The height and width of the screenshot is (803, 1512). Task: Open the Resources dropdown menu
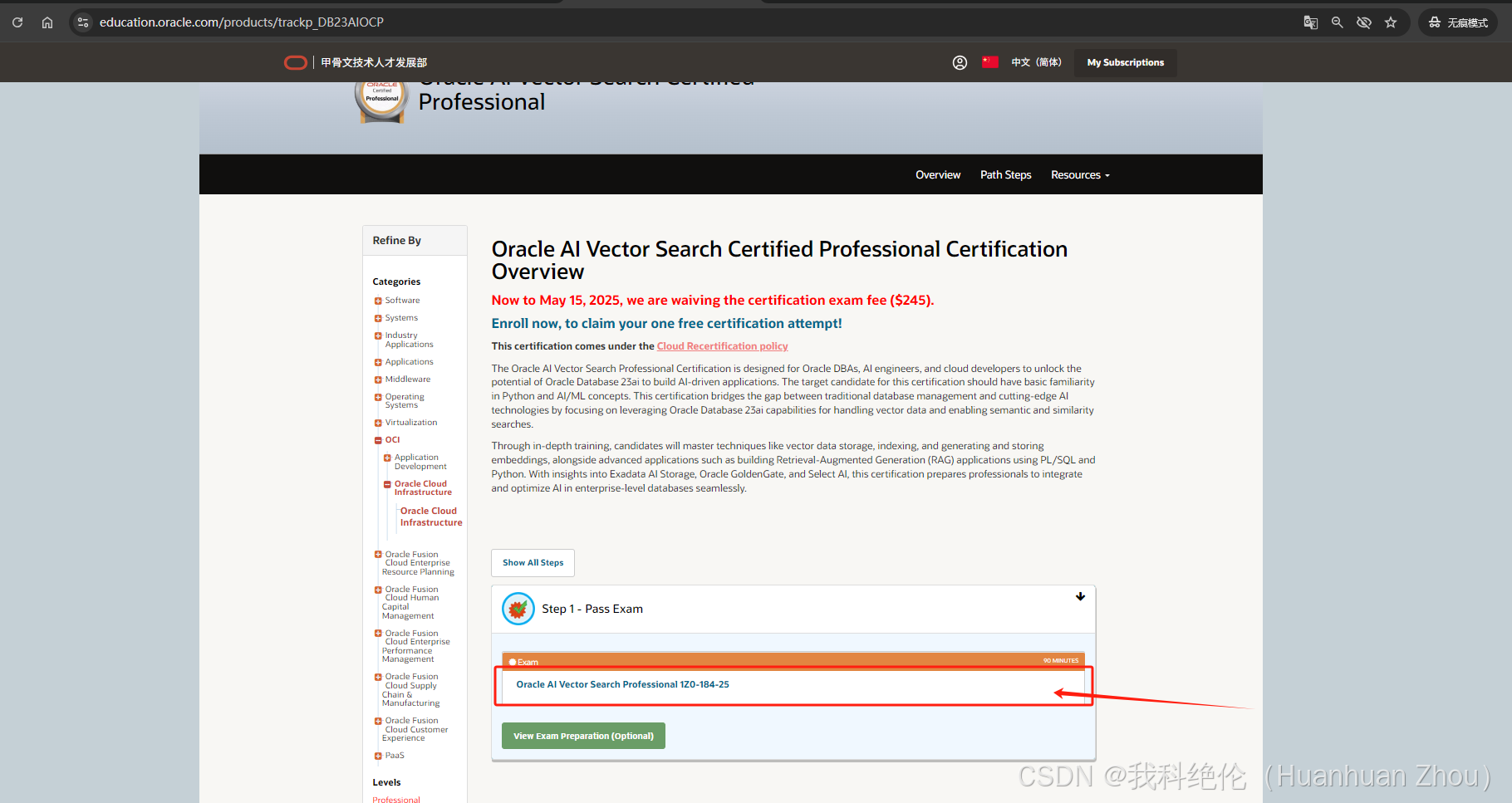pos(1080,174)
